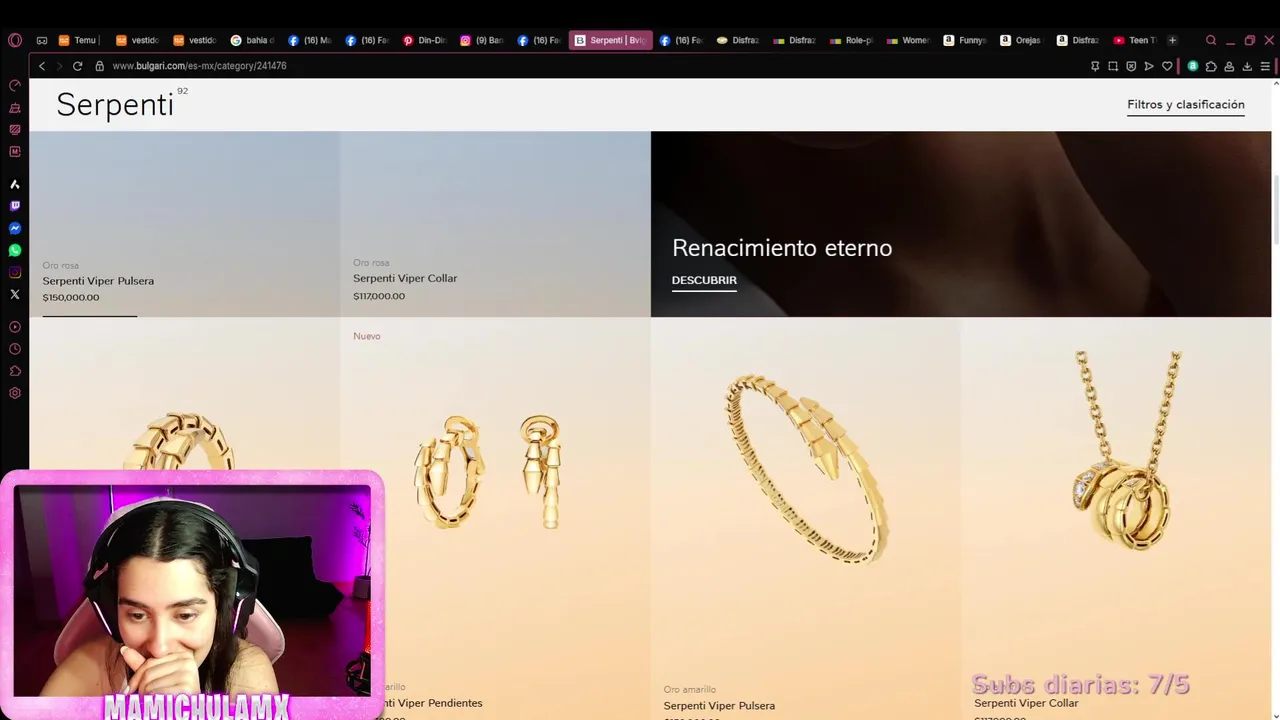Open WhatsApp in the sidebar
1280x720 pixels.
coord(14,250)
